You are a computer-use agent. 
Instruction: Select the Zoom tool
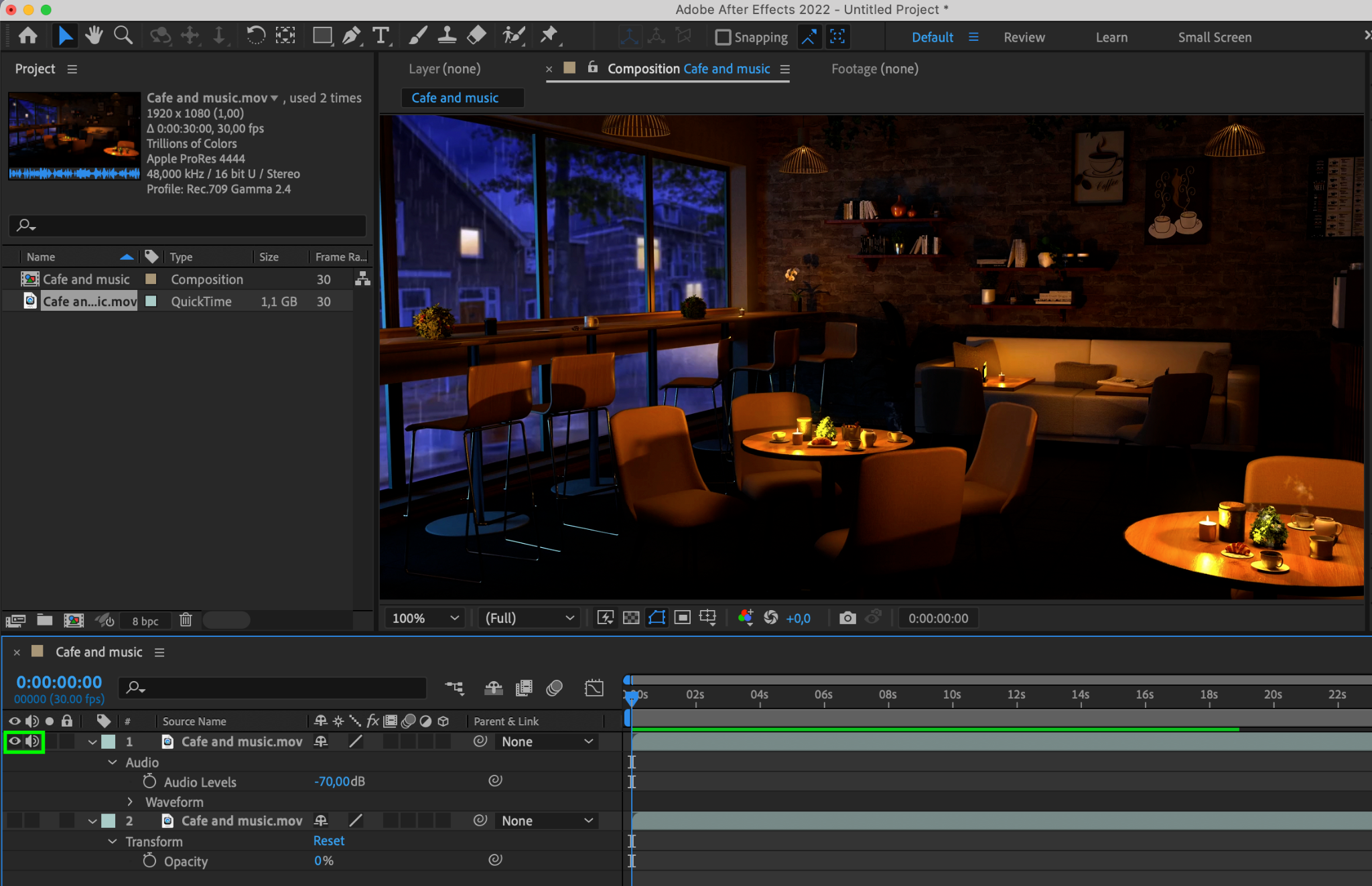[x=123, y=35]
